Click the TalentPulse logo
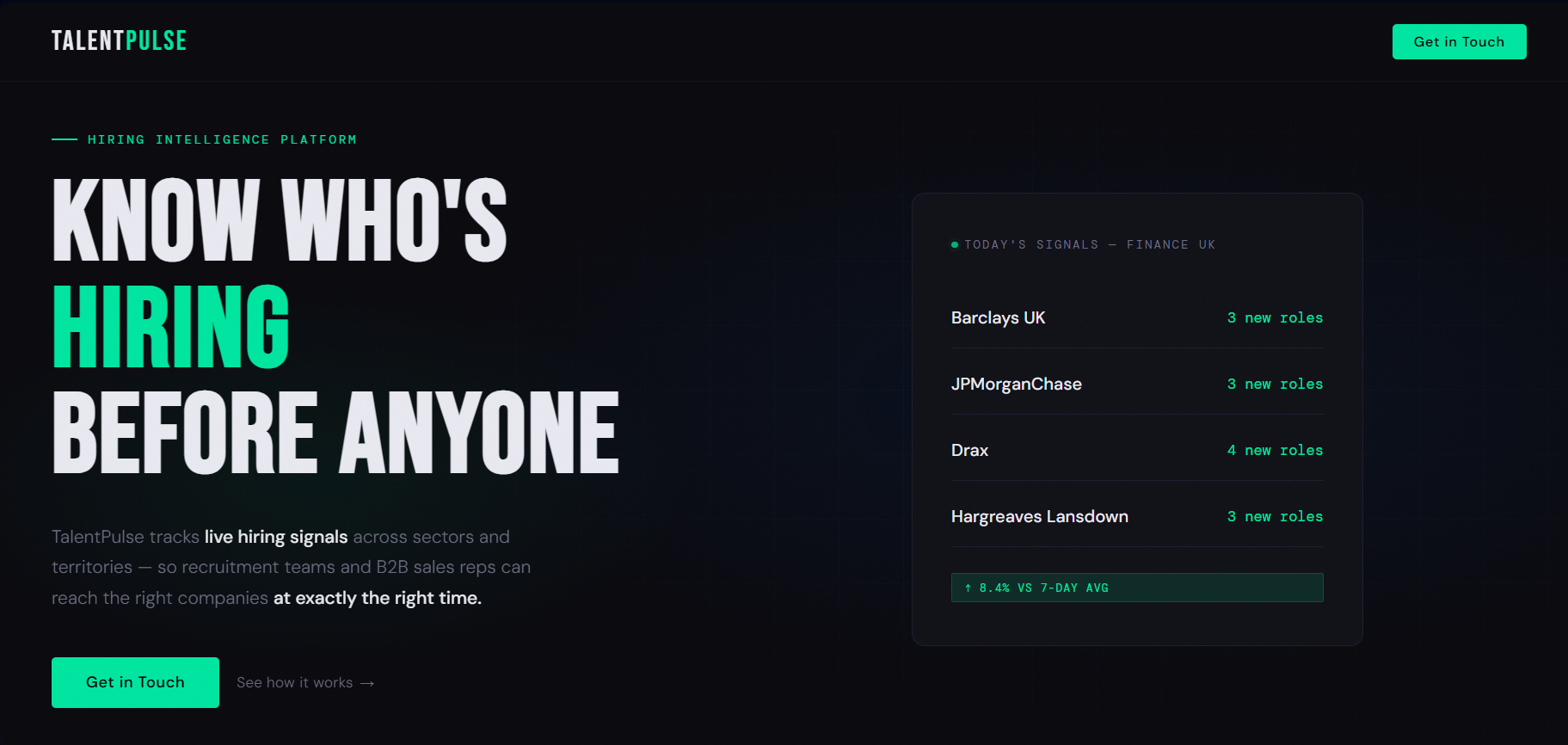Viewport: 1568px width, 745px height. [119, 40]
